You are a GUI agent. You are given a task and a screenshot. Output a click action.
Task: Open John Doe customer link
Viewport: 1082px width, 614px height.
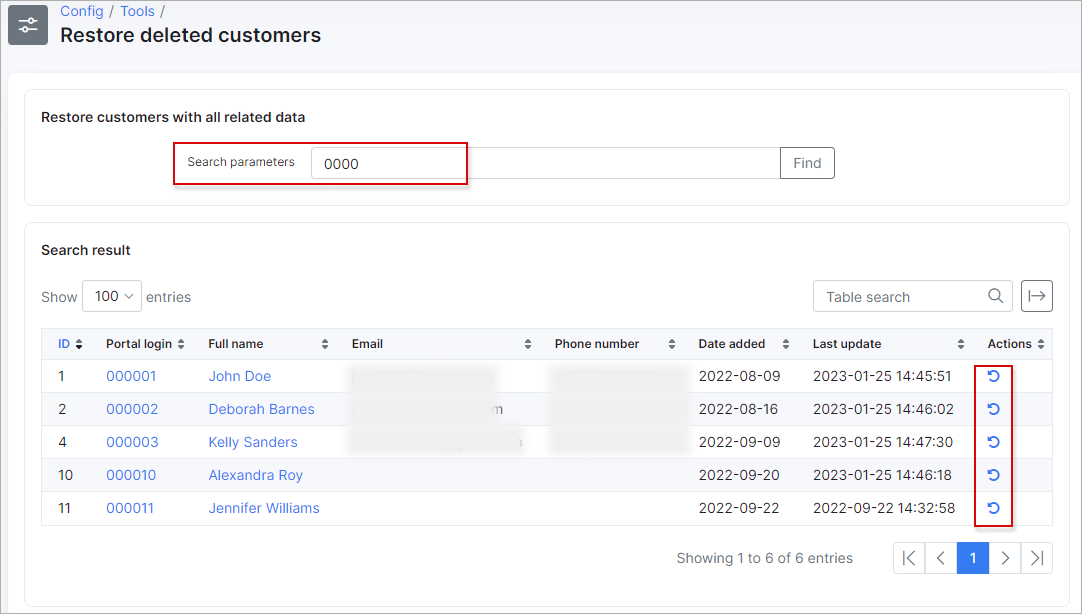[x=239, y=376]
